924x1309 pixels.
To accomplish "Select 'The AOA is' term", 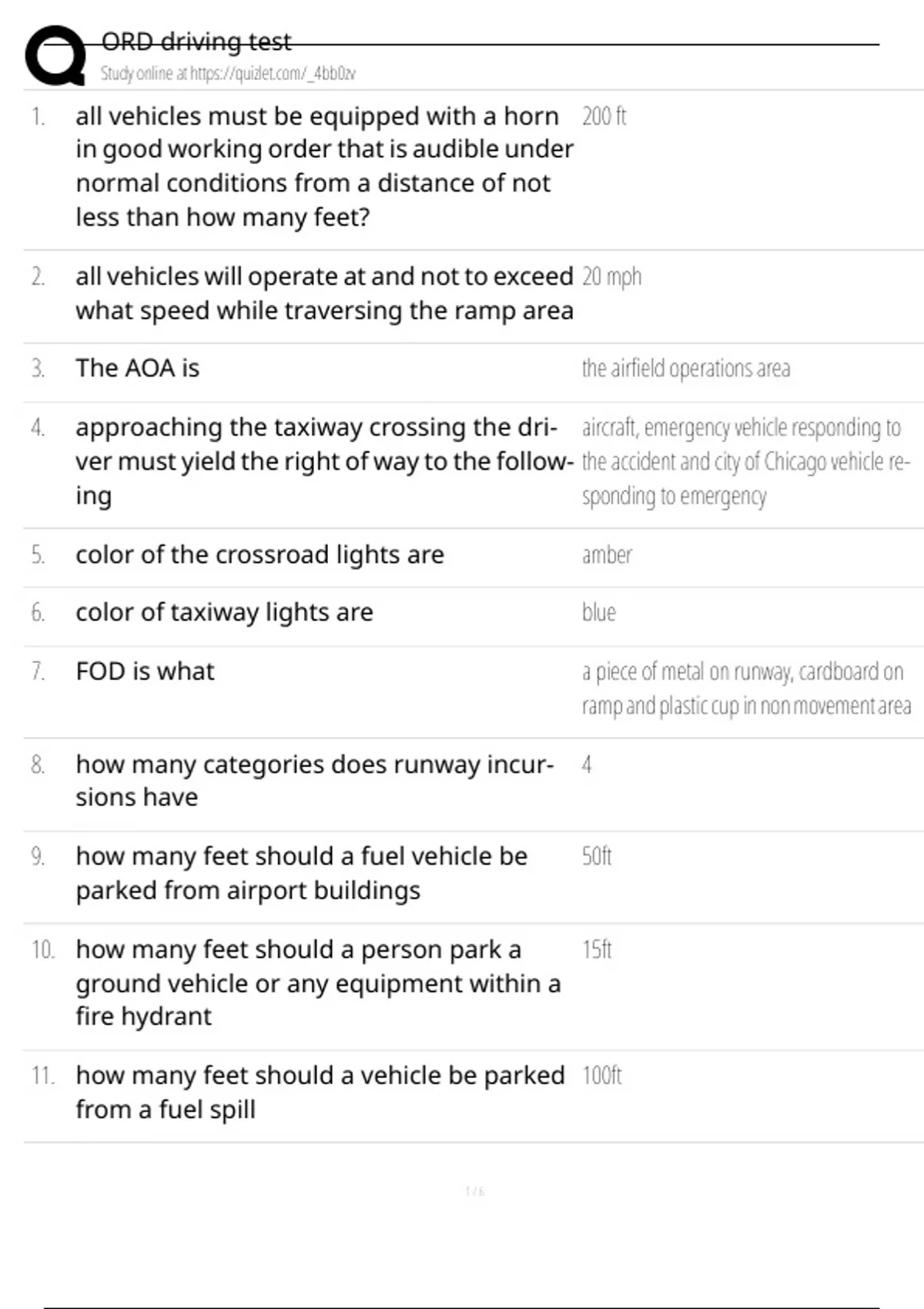I will [137, 368].
